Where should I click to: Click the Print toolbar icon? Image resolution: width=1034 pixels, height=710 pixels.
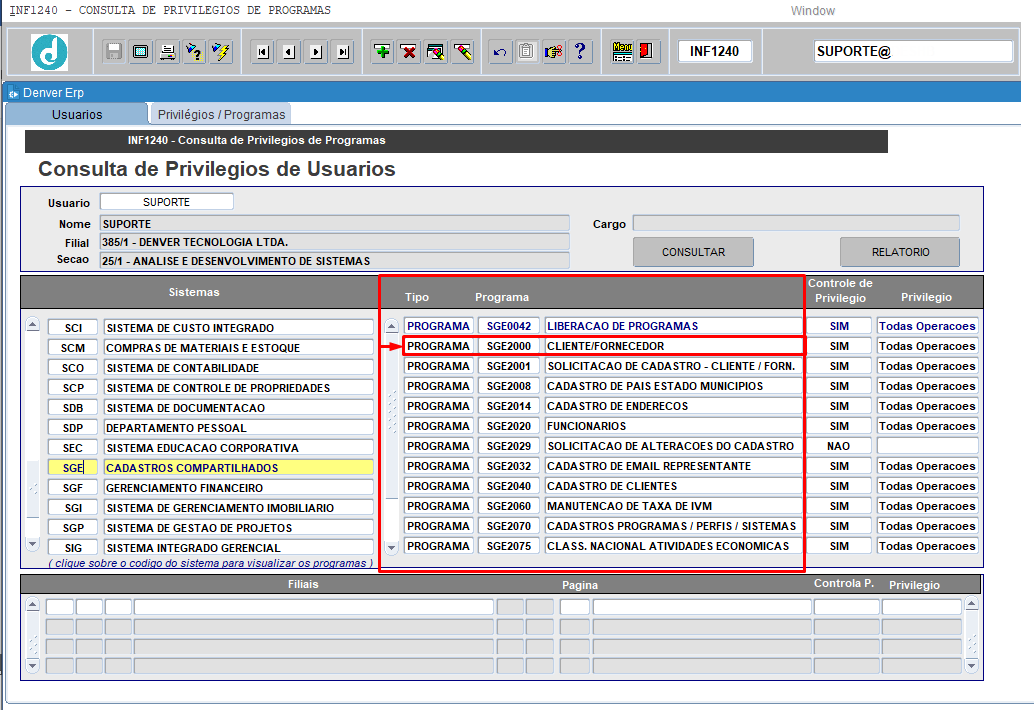167,51
